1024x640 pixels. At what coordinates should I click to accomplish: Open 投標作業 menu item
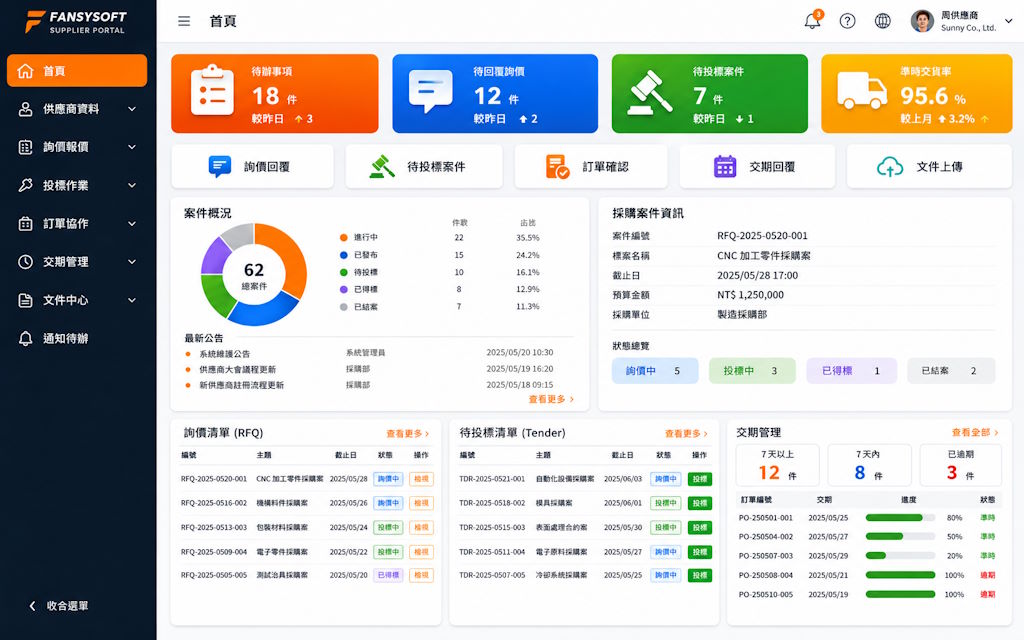tap(77, 185)
